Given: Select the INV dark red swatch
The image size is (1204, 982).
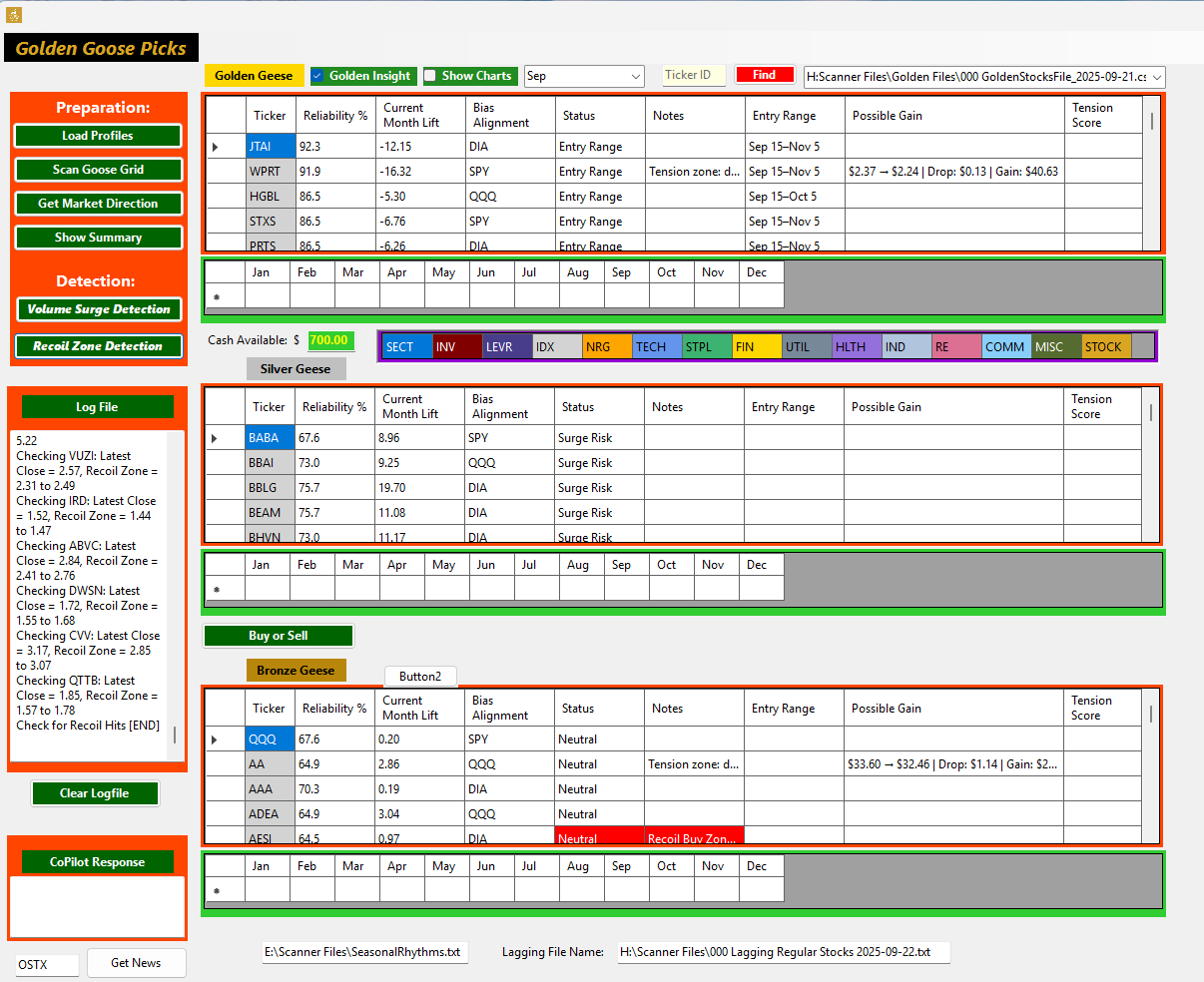Looking at the screenshot, I should pyautogui.click(x=457, y=347).
